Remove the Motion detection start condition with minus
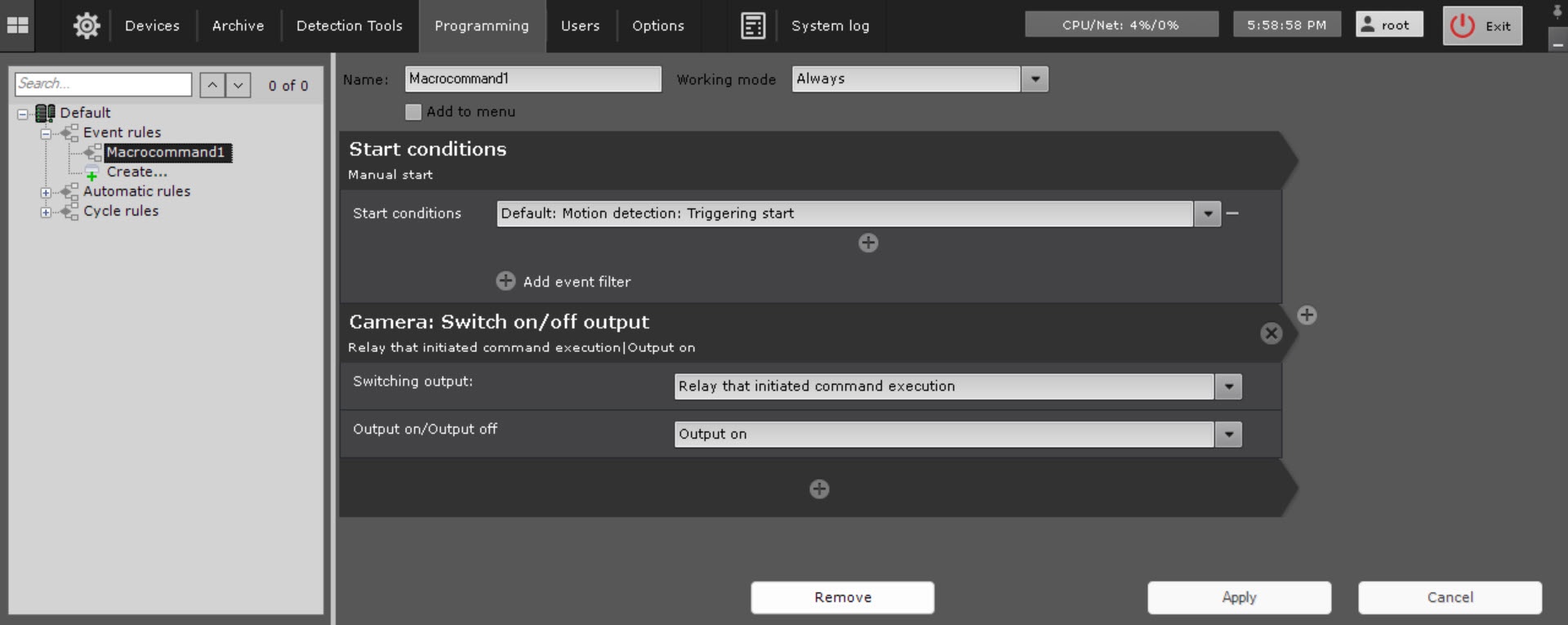The image size is (1568, 625). (x=1232, y=213)
